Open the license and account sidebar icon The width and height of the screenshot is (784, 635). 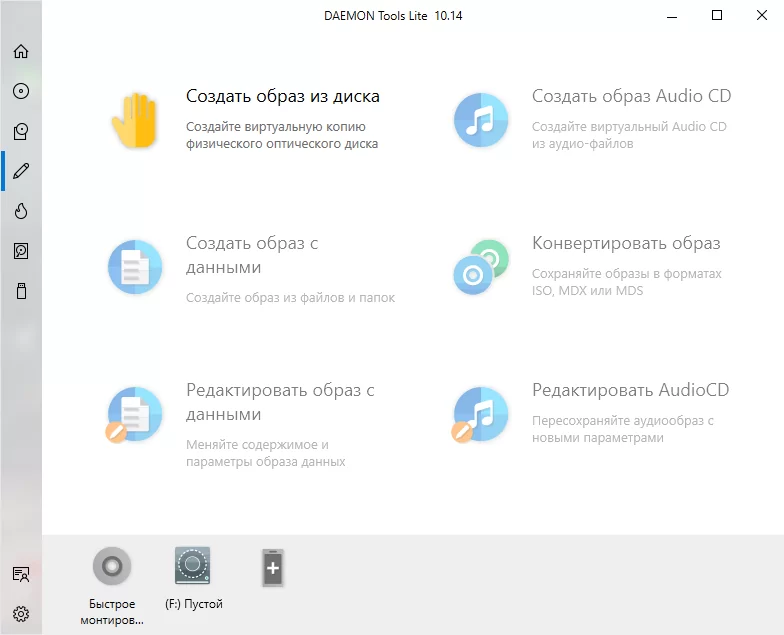click(21, 574)
